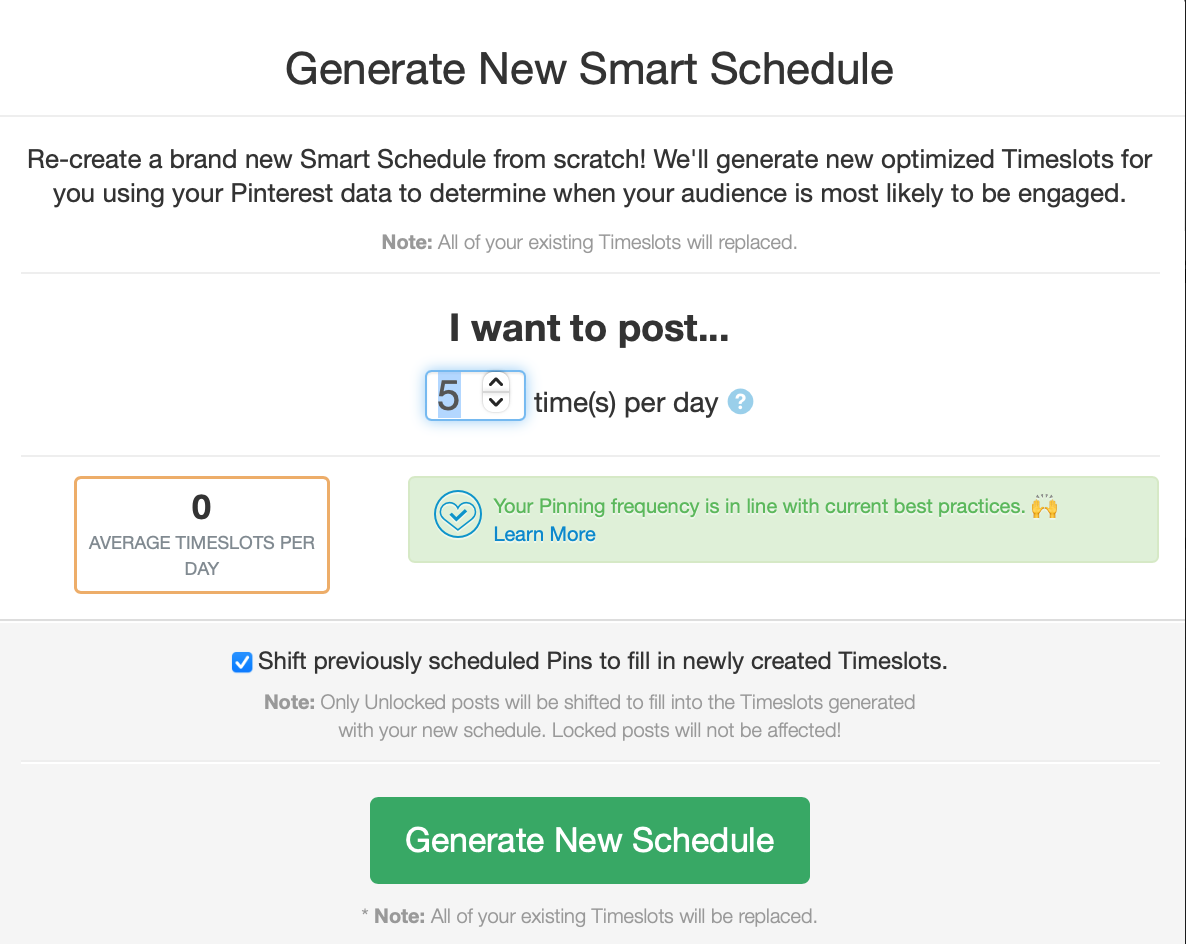Click the "I want to post..." heading

coord(589,328)
